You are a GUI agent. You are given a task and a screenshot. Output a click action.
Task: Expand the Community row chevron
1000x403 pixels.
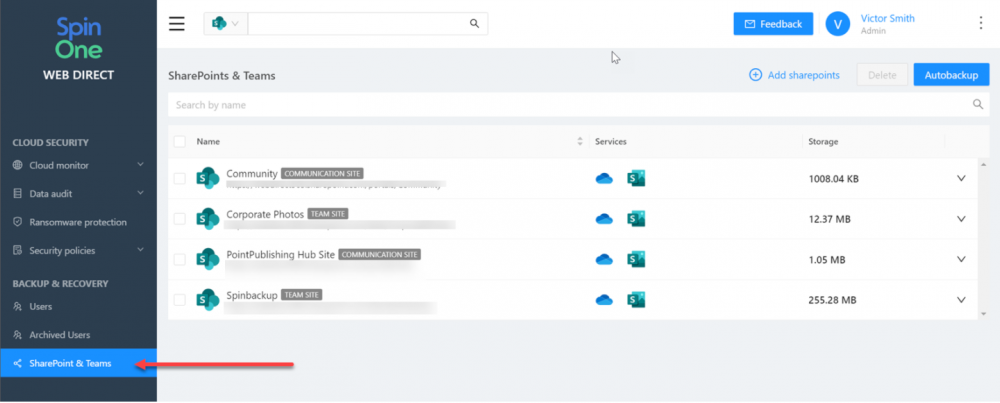click(x=962, y=179)
